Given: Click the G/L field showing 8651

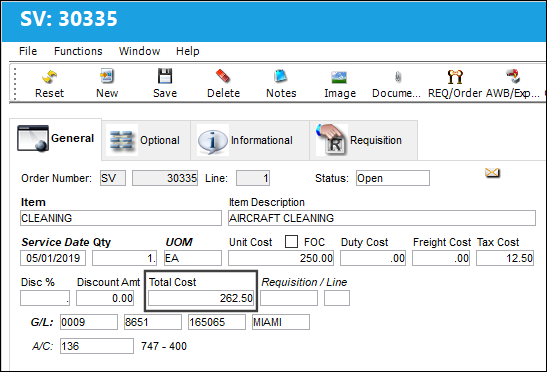Looking at the screenshot, I should pos(153,322).
